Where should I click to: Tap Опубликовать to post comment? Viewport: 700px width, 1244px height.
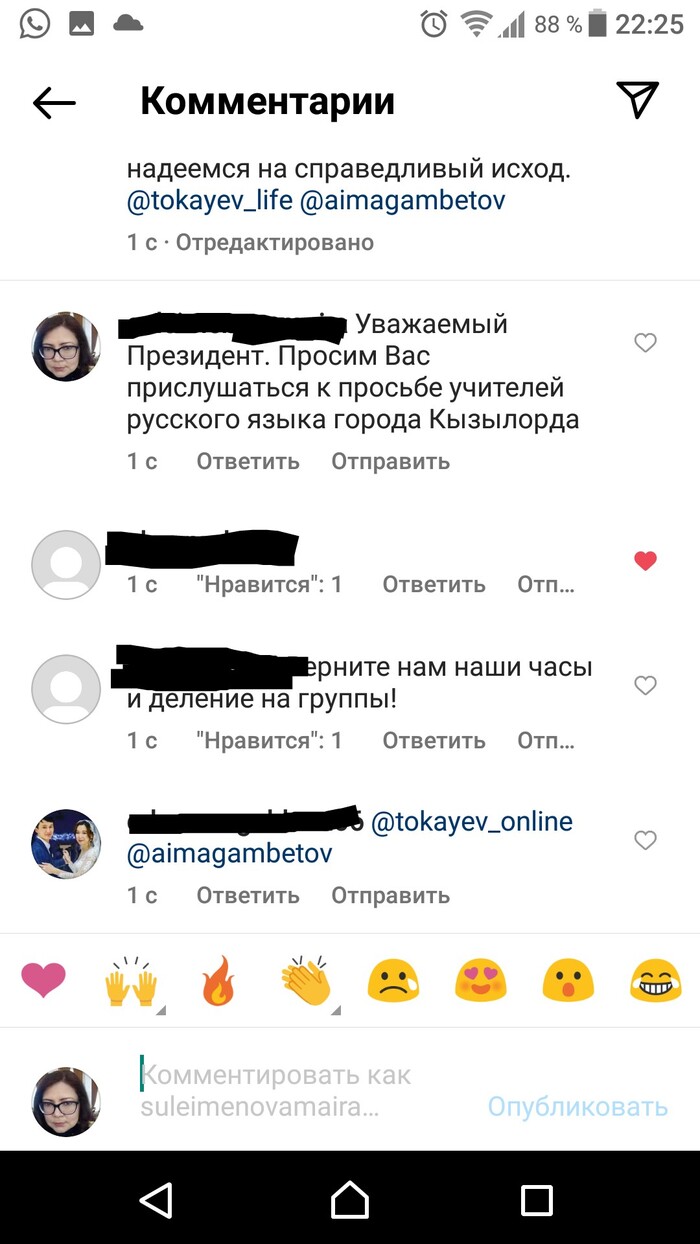coord(577,1107)
